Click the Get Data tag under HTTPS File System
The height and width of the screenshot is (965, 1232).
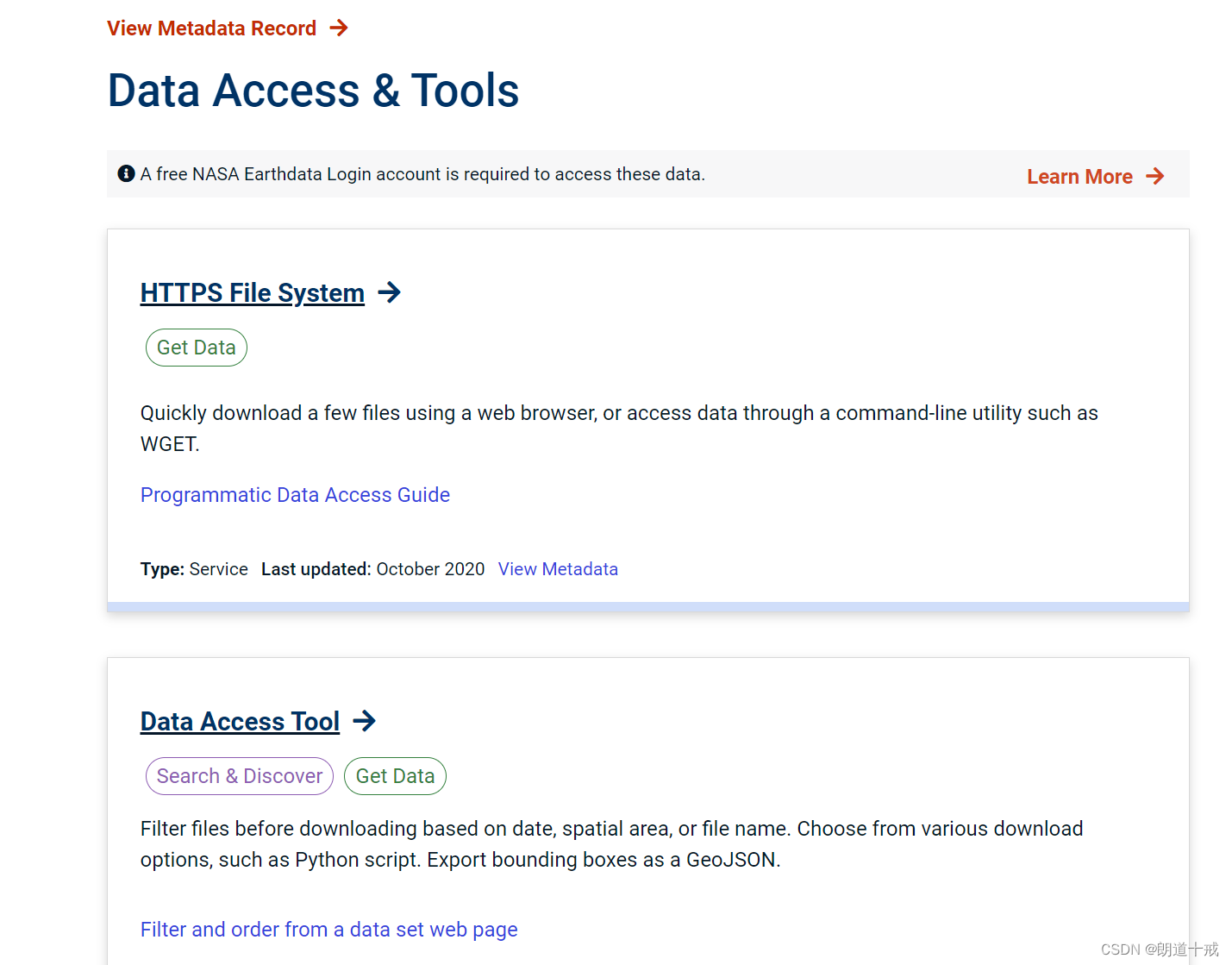197,348
